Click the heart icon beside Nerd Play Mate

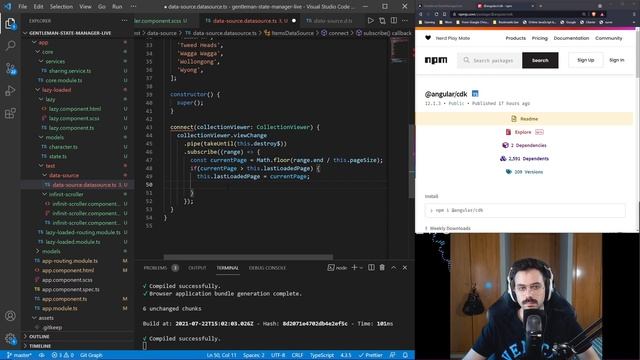click(428, 38)
